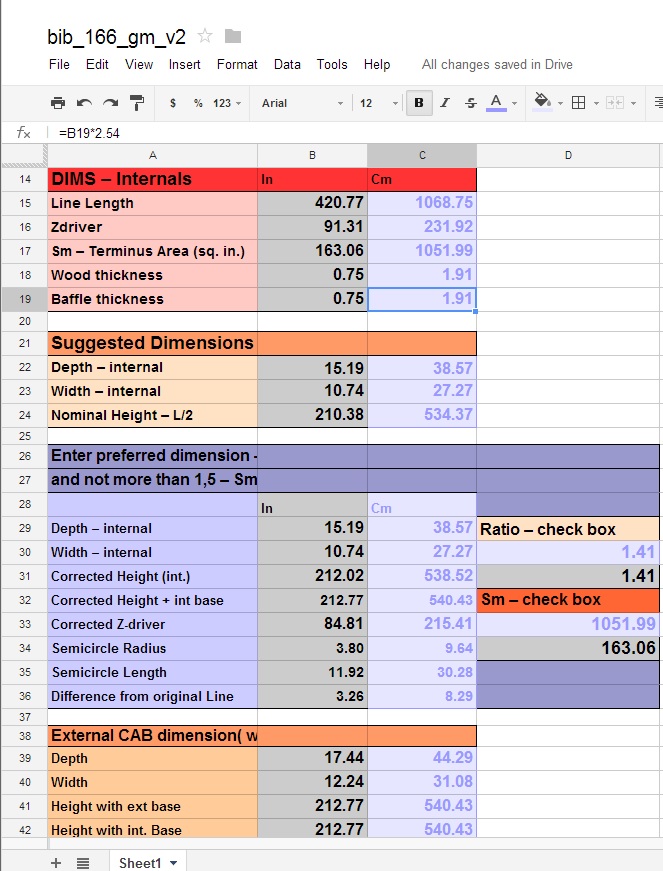Open the text color picker
The width and height of the screenshot is (663, 871).
(496, 103)
